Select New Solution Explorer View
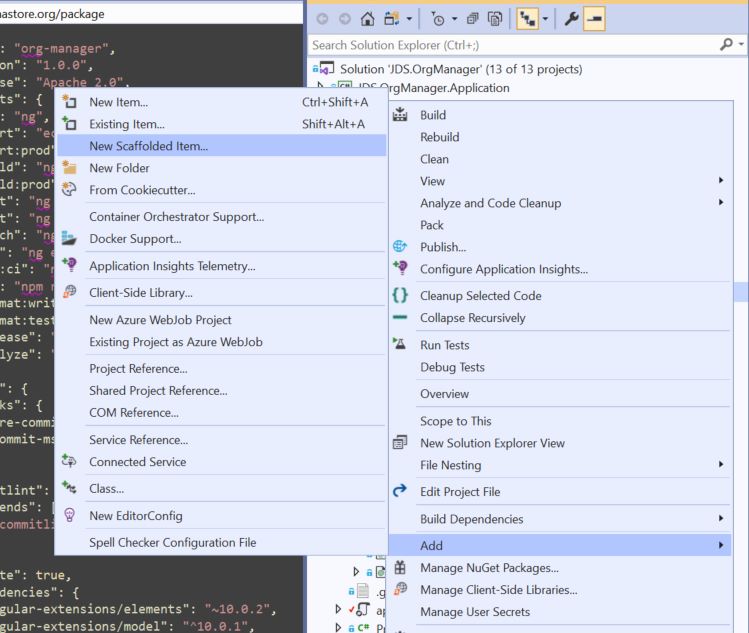Viewport: 749px width, 633px height. [560, 443]
